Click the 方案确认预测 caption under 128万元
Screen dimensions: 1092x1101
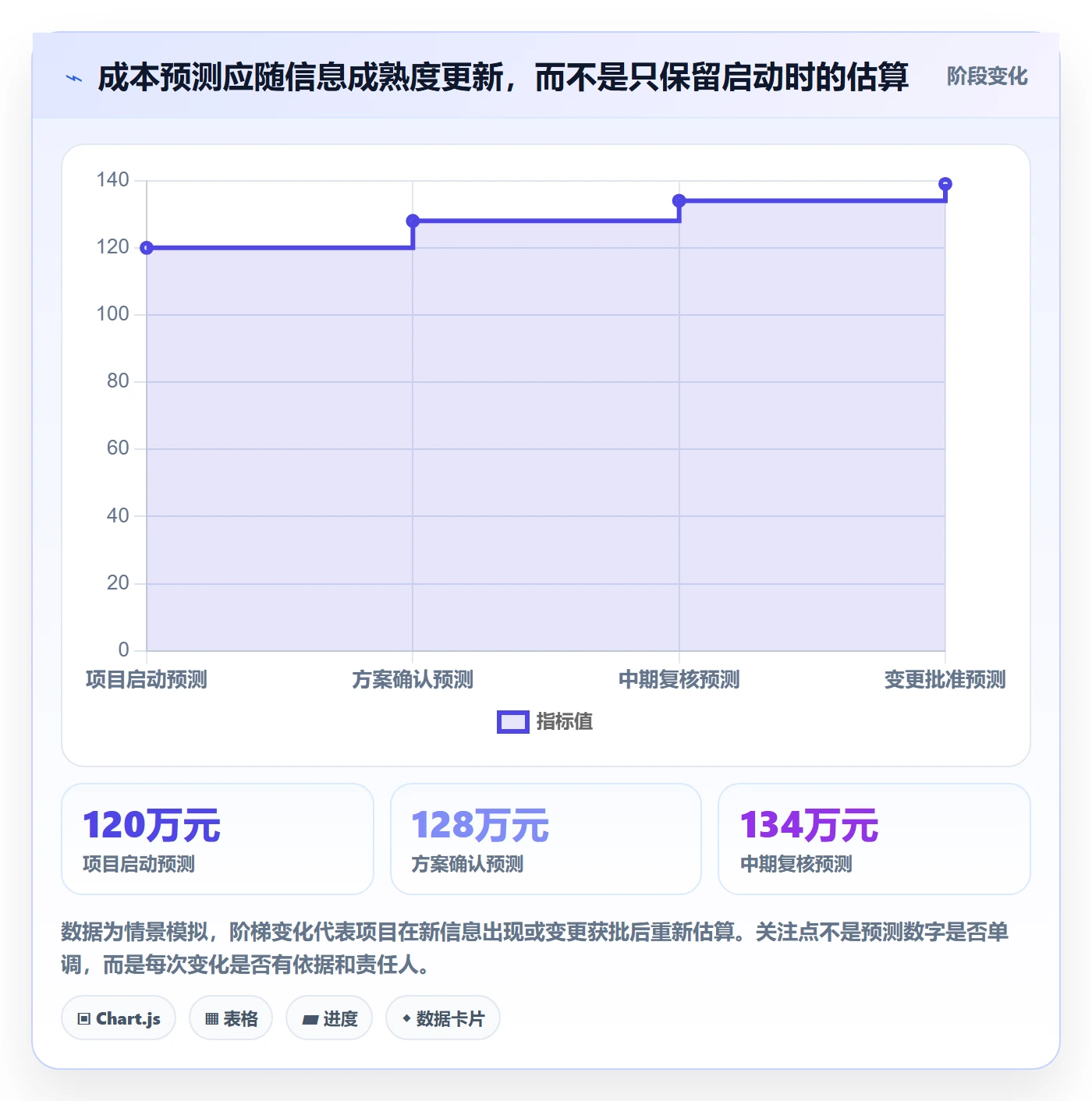click(x=467, y=864)
